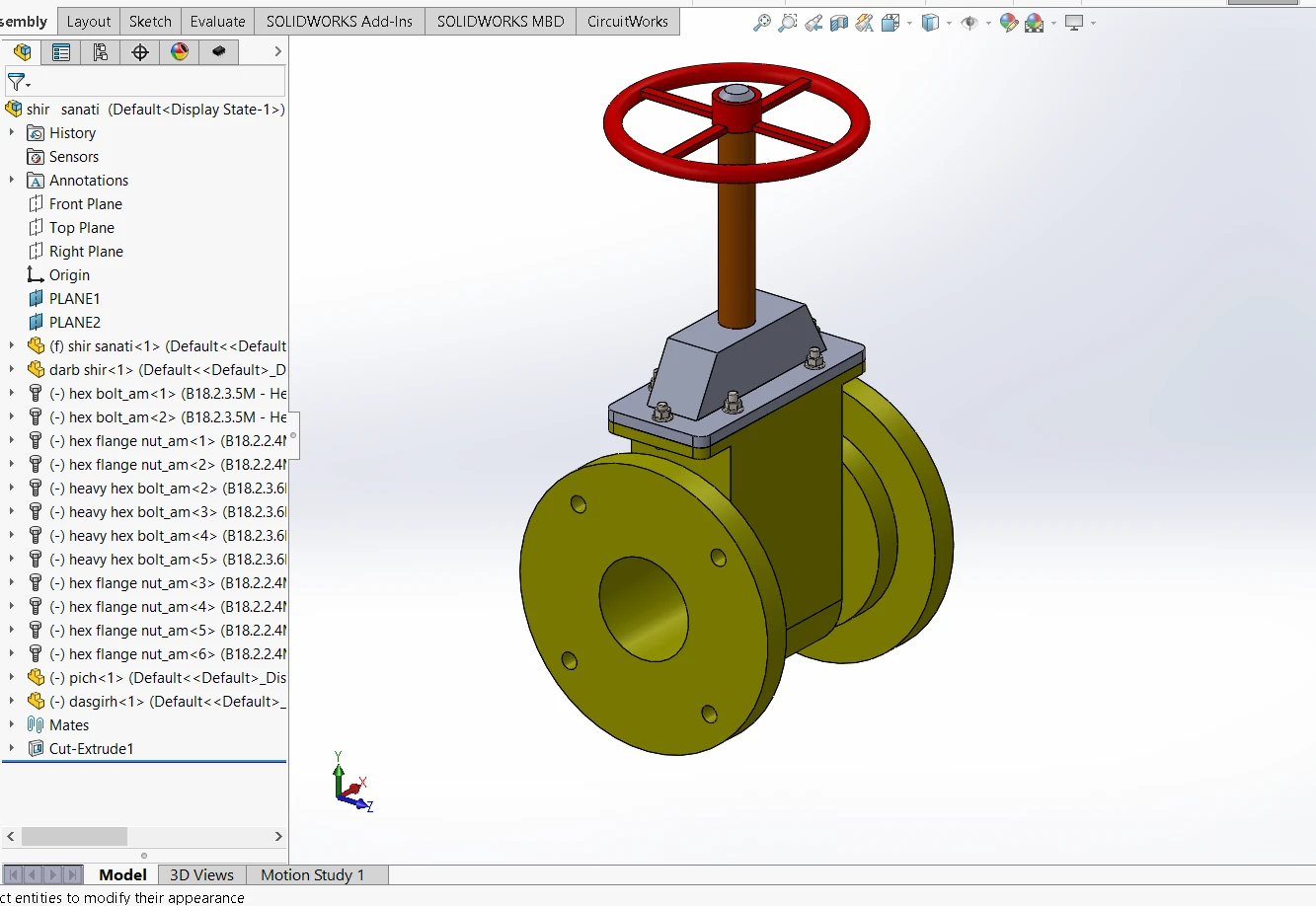Click the feature tree horizontal scrollbar thumb
The height and width of the screenshot is (906, 1316).
(x=74, y=836)
